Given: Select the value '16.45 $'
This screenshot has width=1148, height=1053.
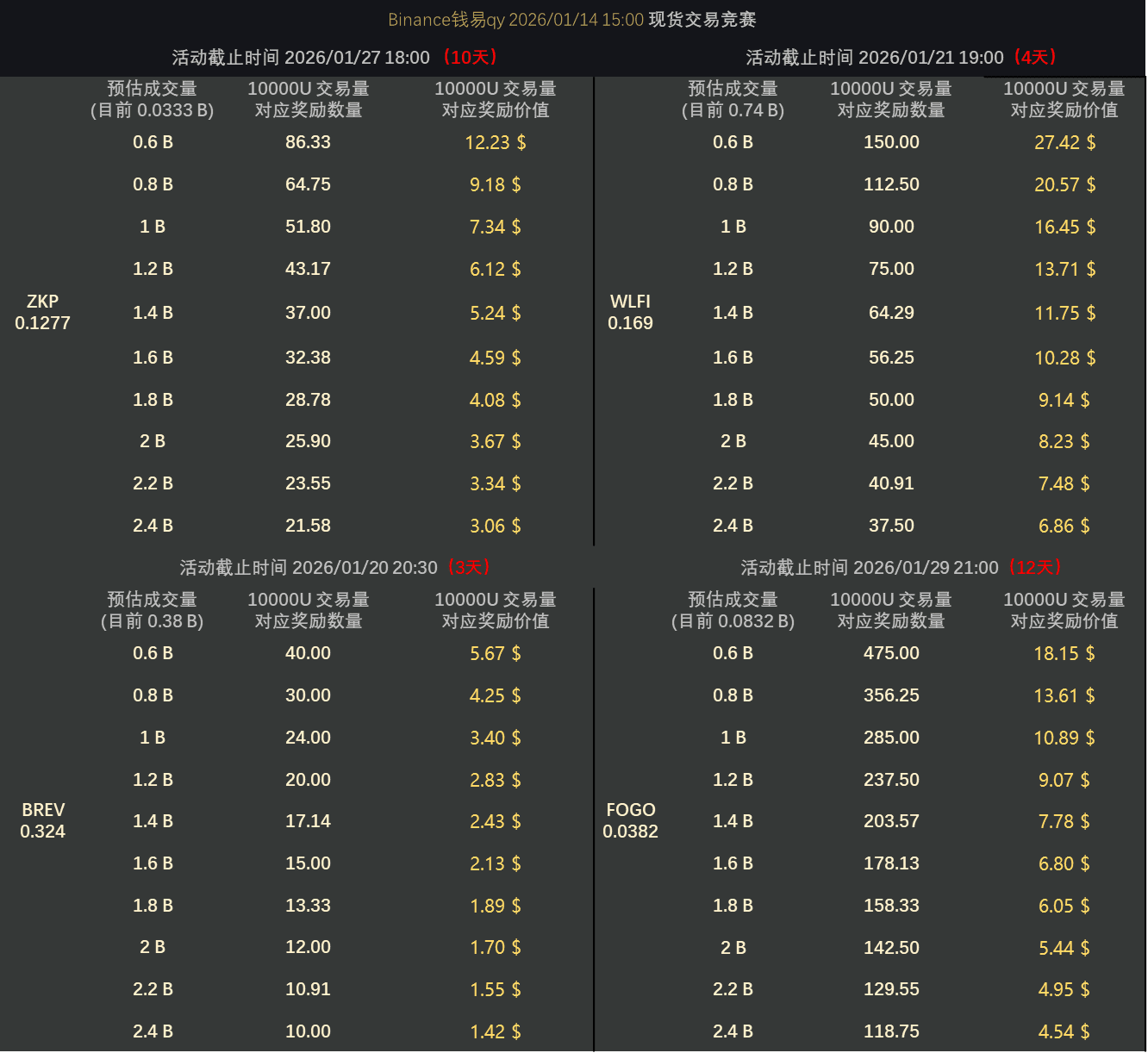Looking at the screenshot, I should coord(1064,227).
